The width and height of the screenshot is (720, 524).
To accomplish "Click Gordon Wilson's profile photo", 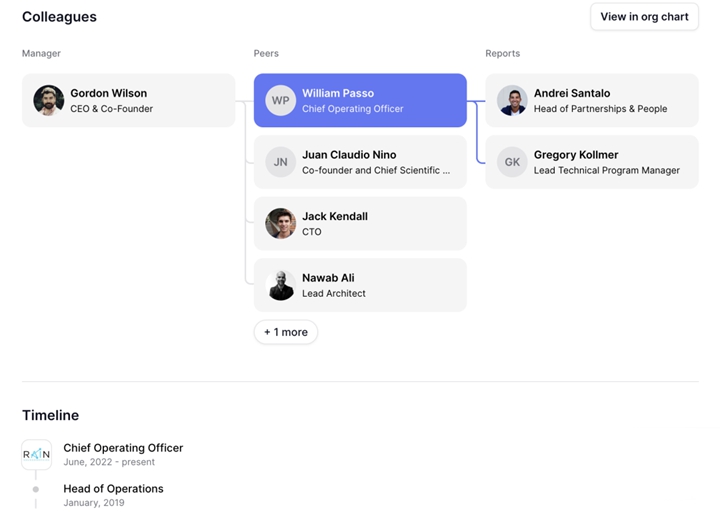I will 49,100.
